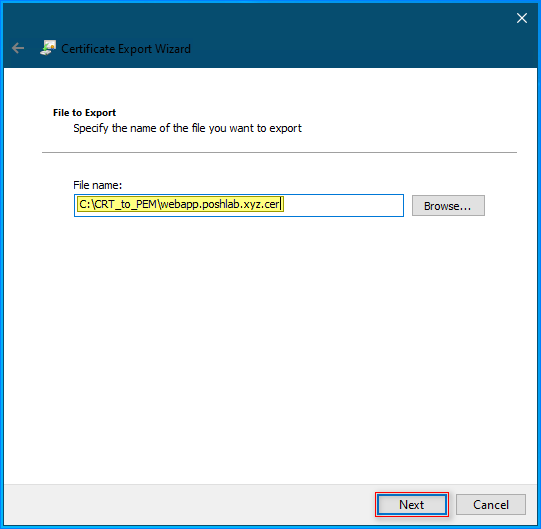
Task: Go back using the arrow icon
Action: (18, 48)
